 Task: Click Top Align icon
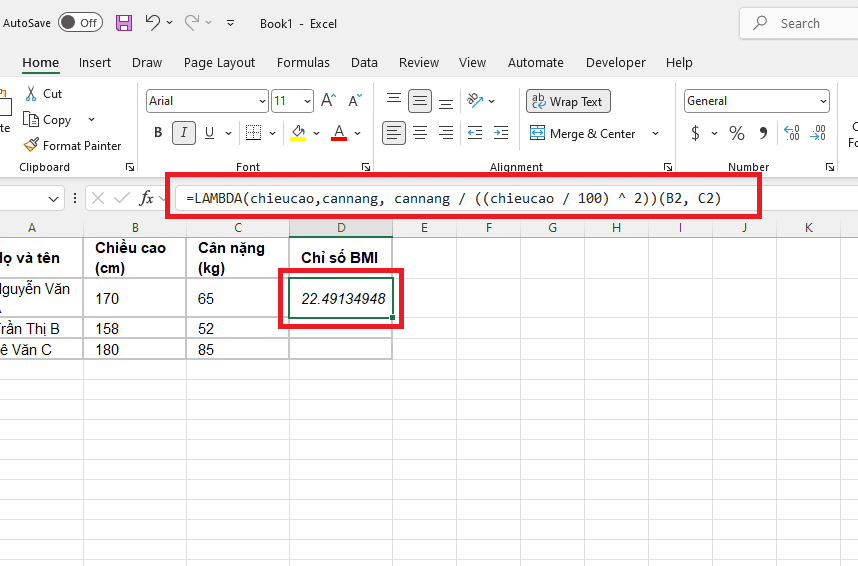[394, 100]
